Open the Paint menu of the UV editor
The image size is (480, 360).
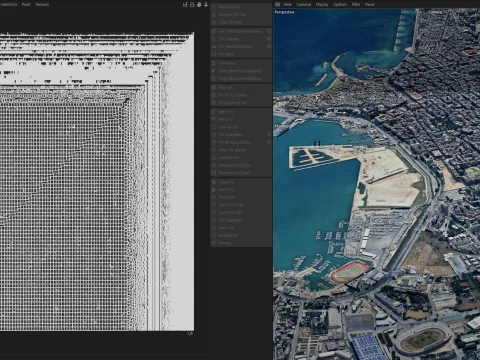point(26,4)
